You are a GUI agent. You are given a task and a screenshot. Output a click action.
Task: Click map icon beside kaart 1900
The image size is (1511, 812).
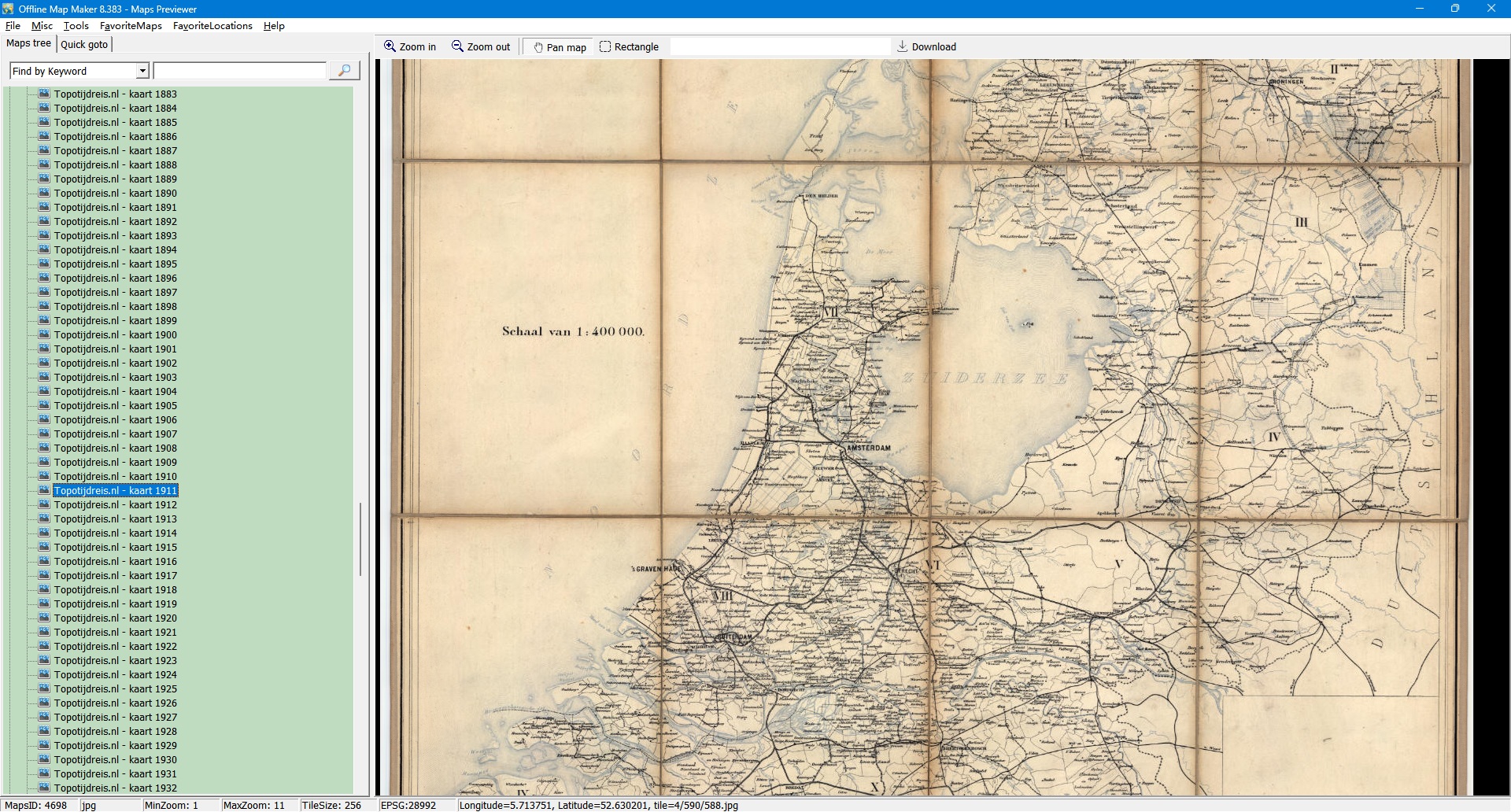pyautogui.click(x=44, y=334)
